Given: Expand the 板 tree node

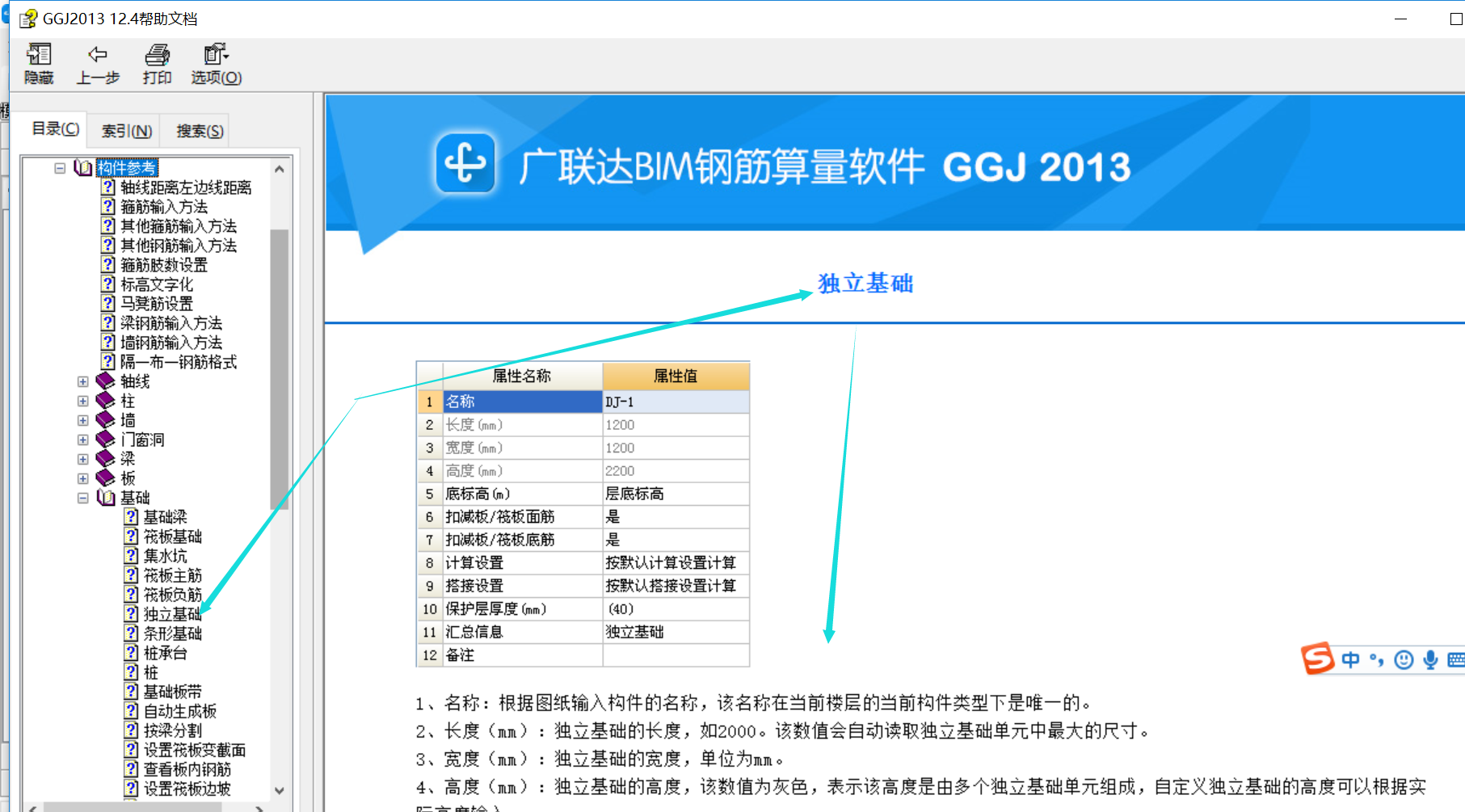Looking at the screenshot, I should click(x=83, y=478).
